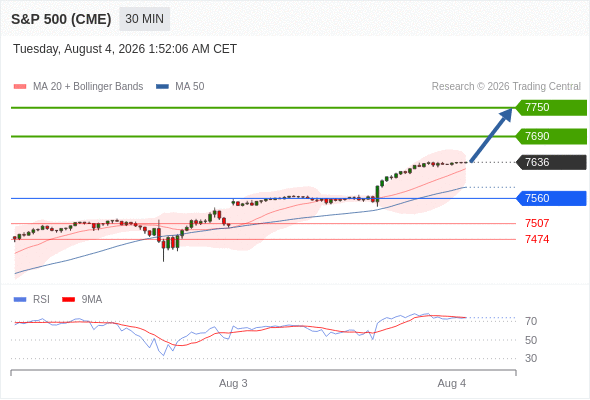Click the Research Trading Central copyright text
This screenshot has width=590, height=400.
click(x=506, y=87)
